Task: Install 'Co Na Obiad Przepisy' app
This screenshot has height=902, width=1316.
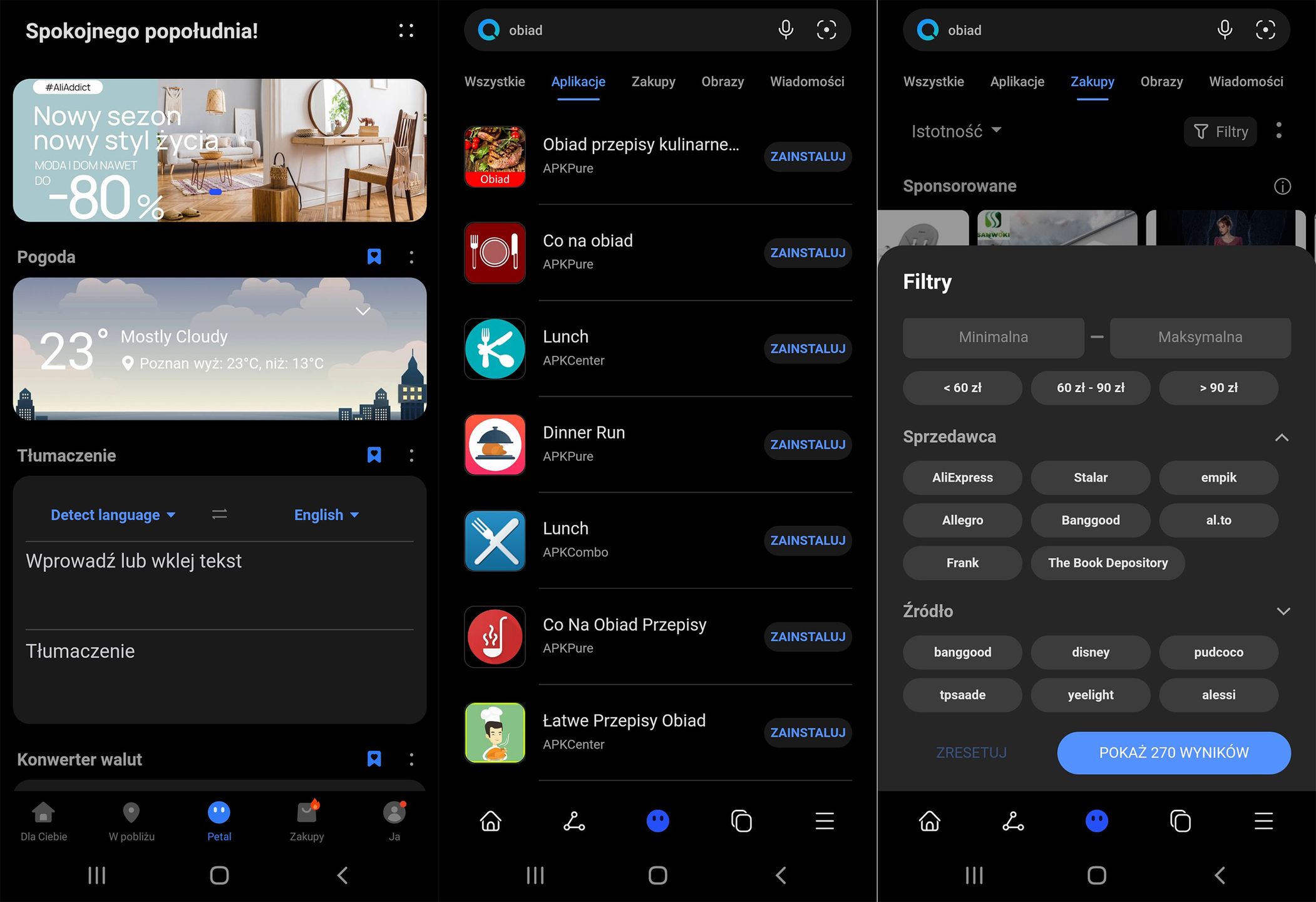Action: pos(808,637)
